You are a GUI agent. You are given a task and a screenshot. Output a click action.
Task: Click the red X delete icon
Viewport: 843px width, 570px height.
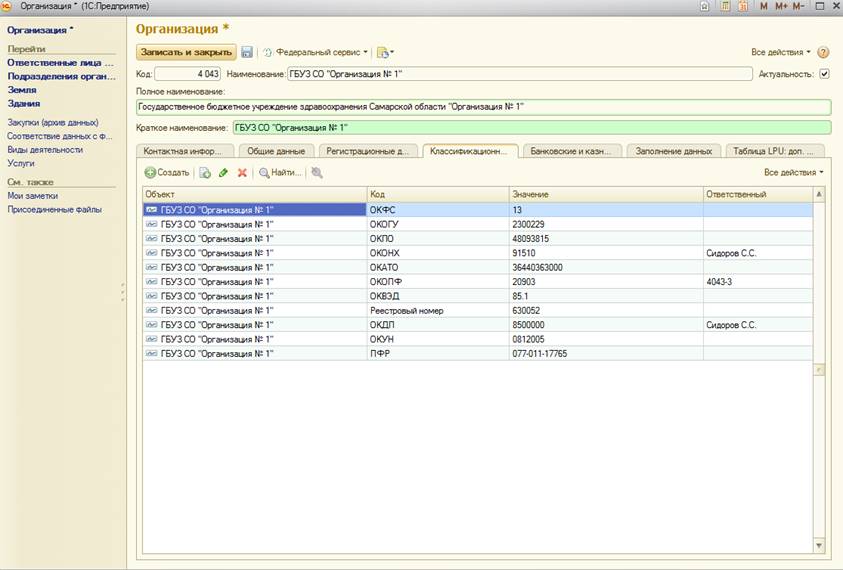[242, 173]
